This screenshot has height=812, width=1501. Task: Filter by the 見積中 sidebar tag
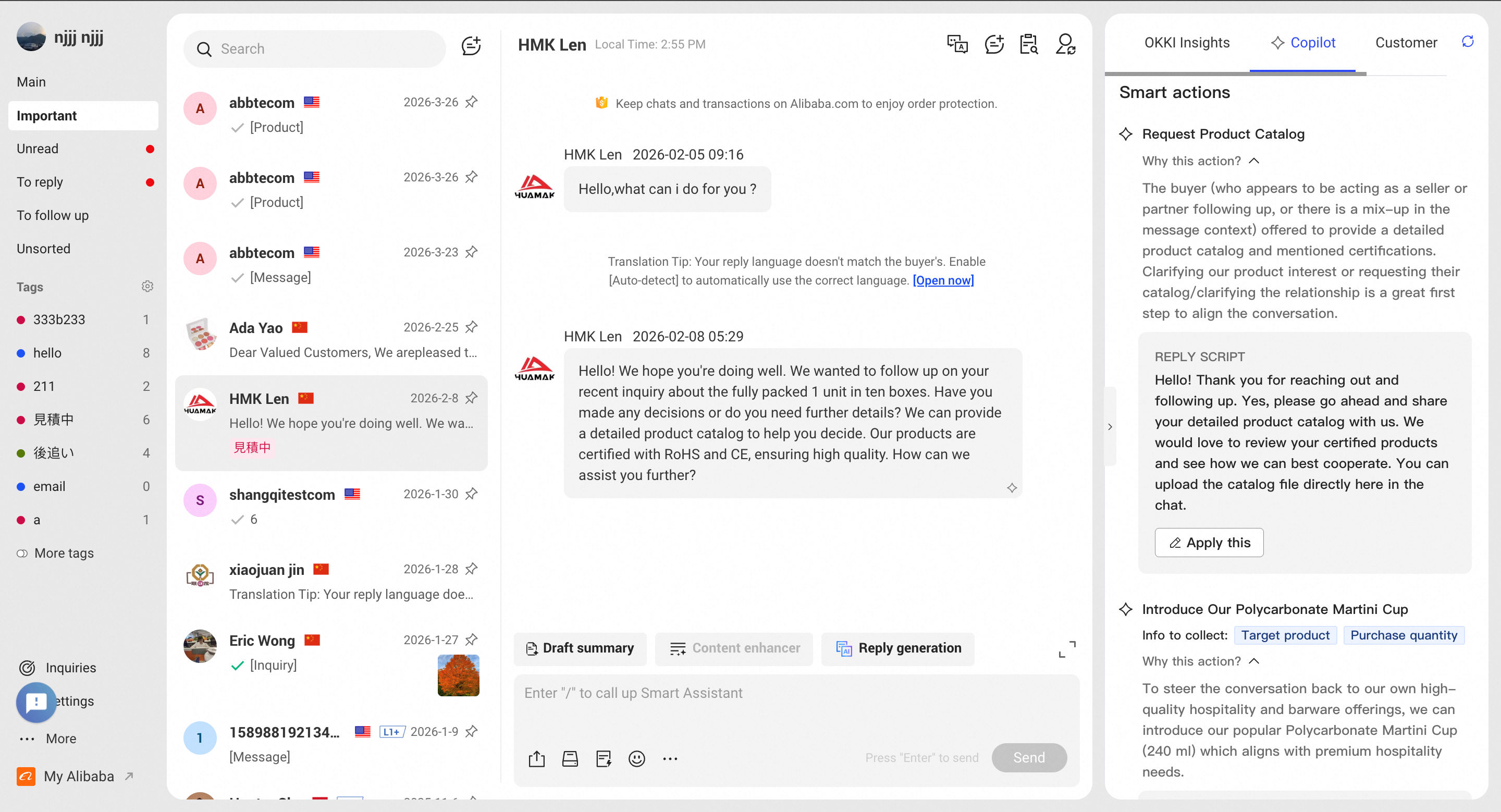83,420
